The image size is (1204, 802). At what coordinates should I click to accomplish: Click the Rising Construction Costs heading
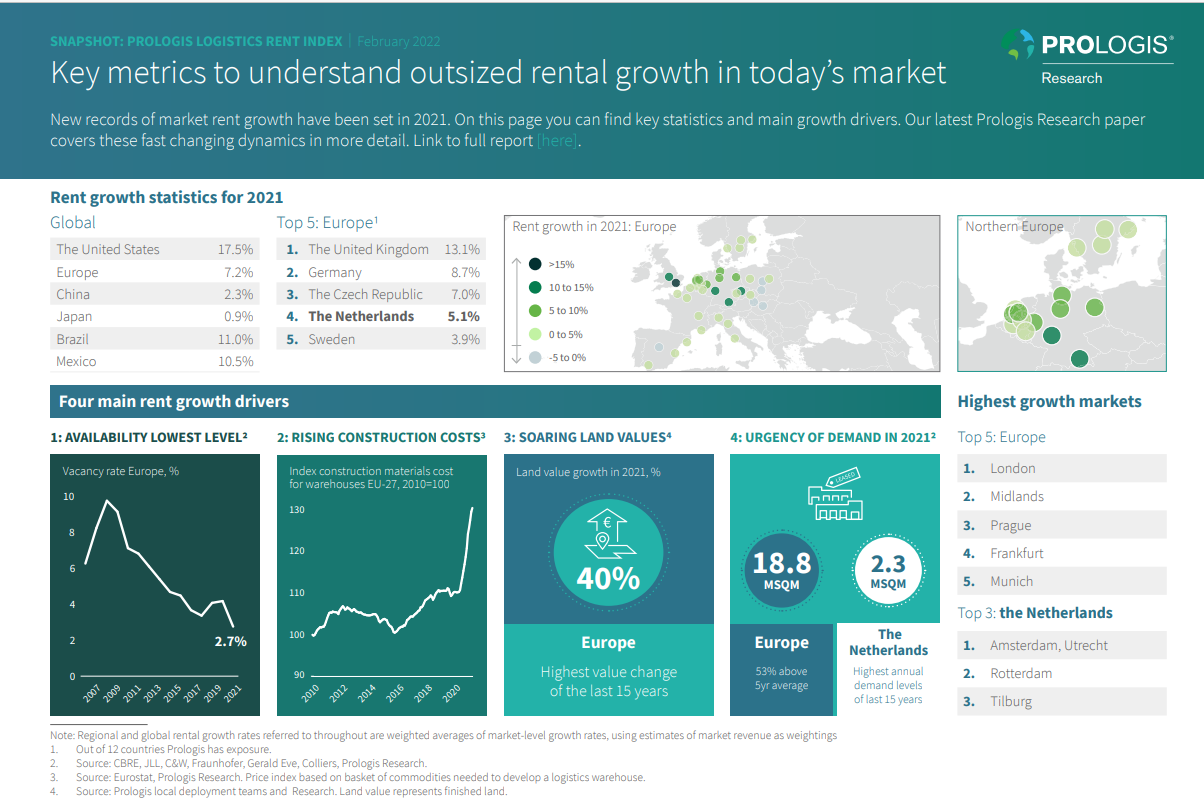point(381,437)
